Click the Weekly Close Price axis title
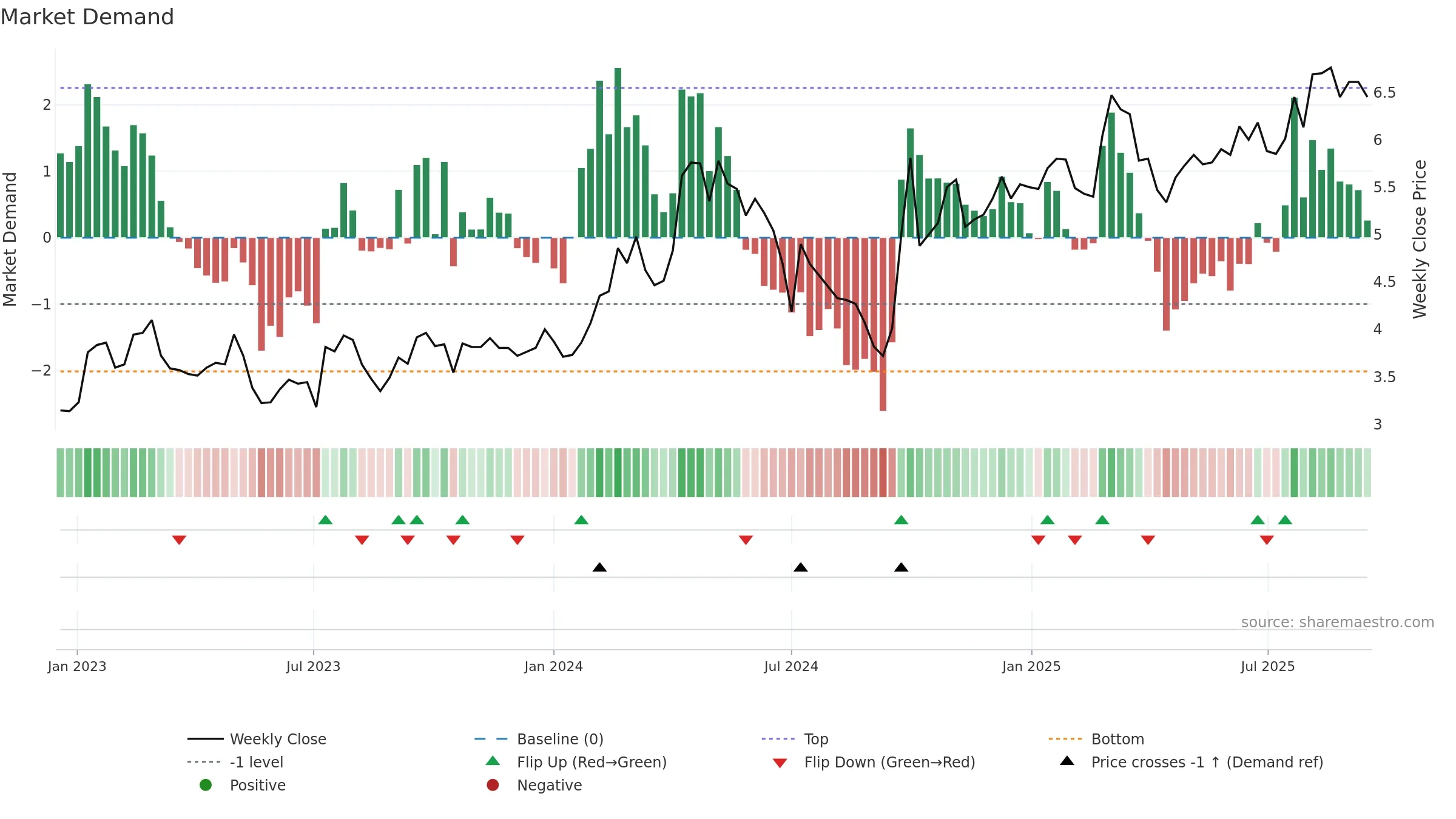Viewport: 1456px width, 819px height. click(x=1420, y=239)
